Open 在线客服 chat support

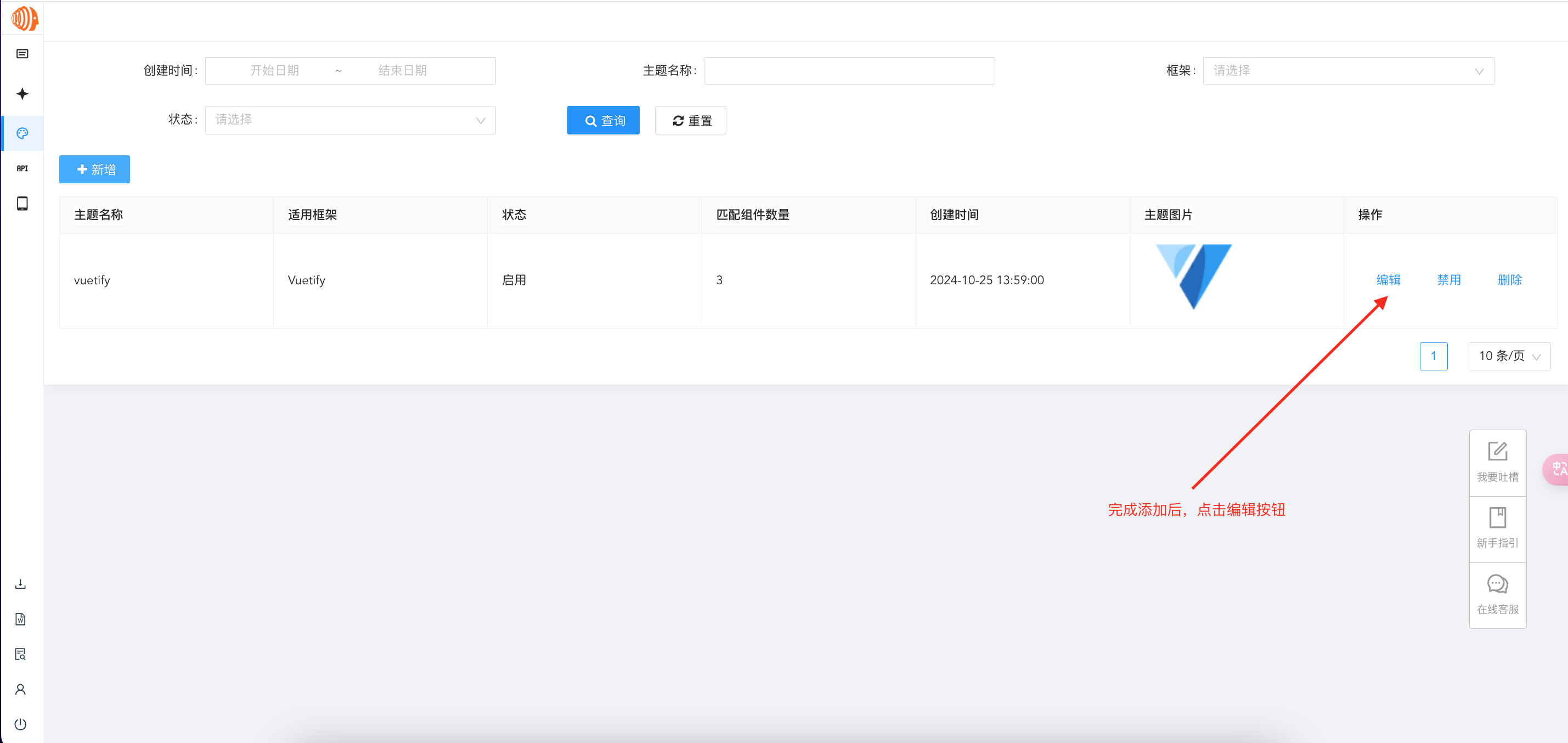pyautogui.click(x=1497, y=594)
